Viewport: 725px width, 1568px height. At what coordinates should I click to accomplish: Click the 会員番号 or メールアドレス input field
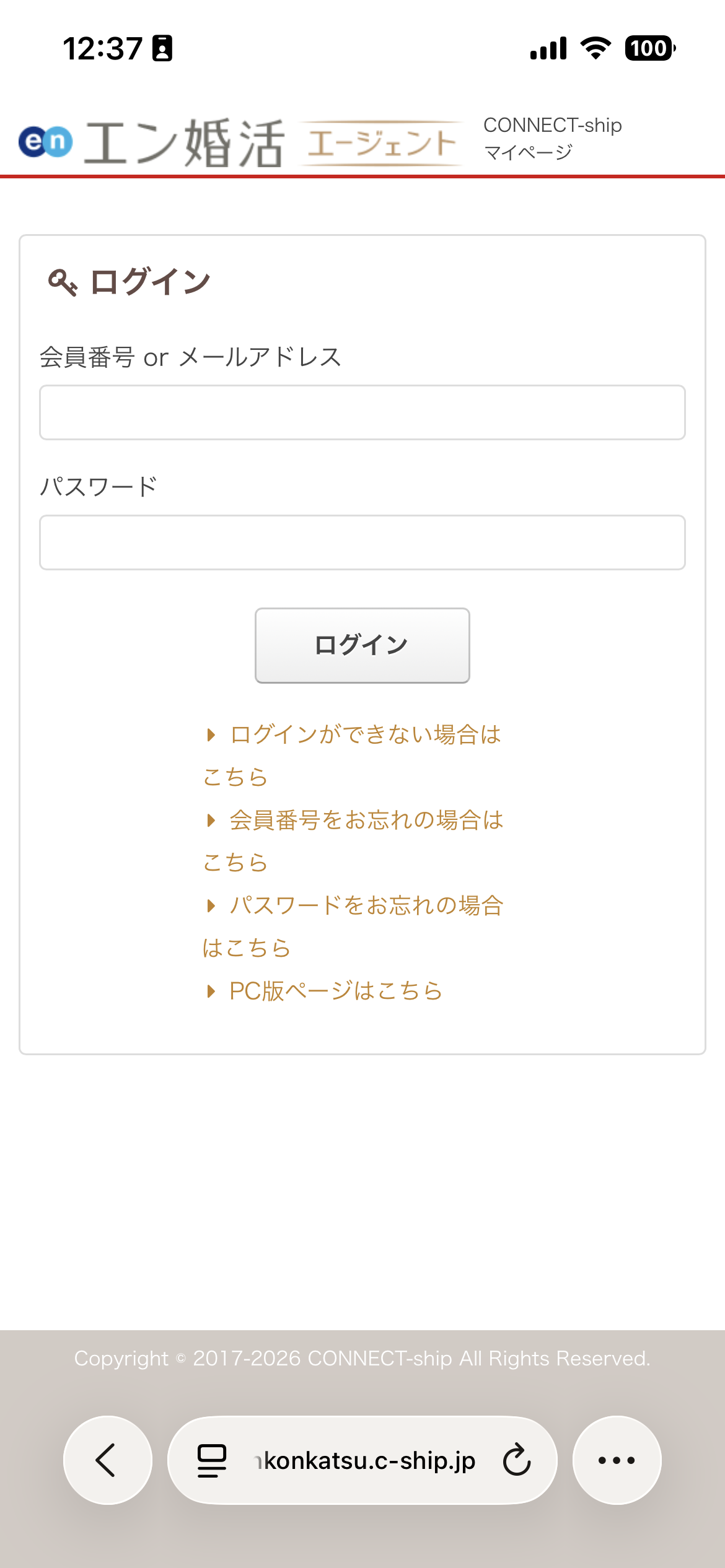pos(361,412)
